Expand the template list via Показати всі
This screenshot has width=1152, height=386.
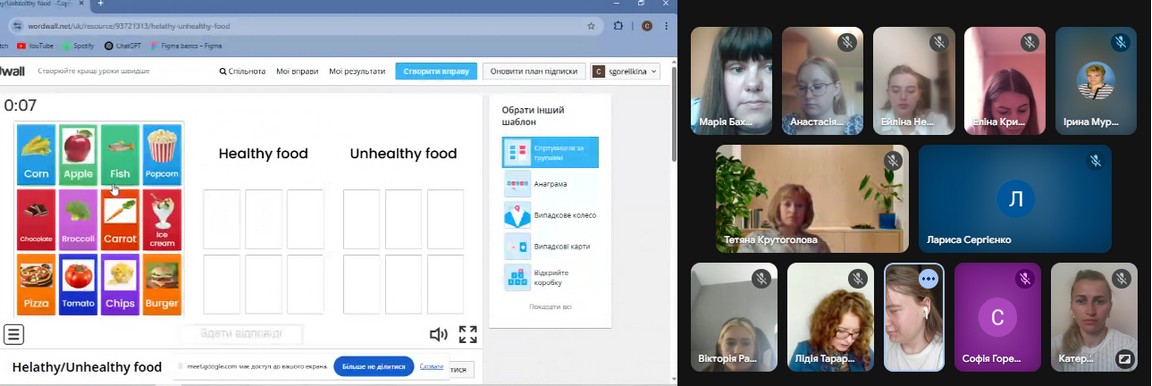tap(550, 307)
